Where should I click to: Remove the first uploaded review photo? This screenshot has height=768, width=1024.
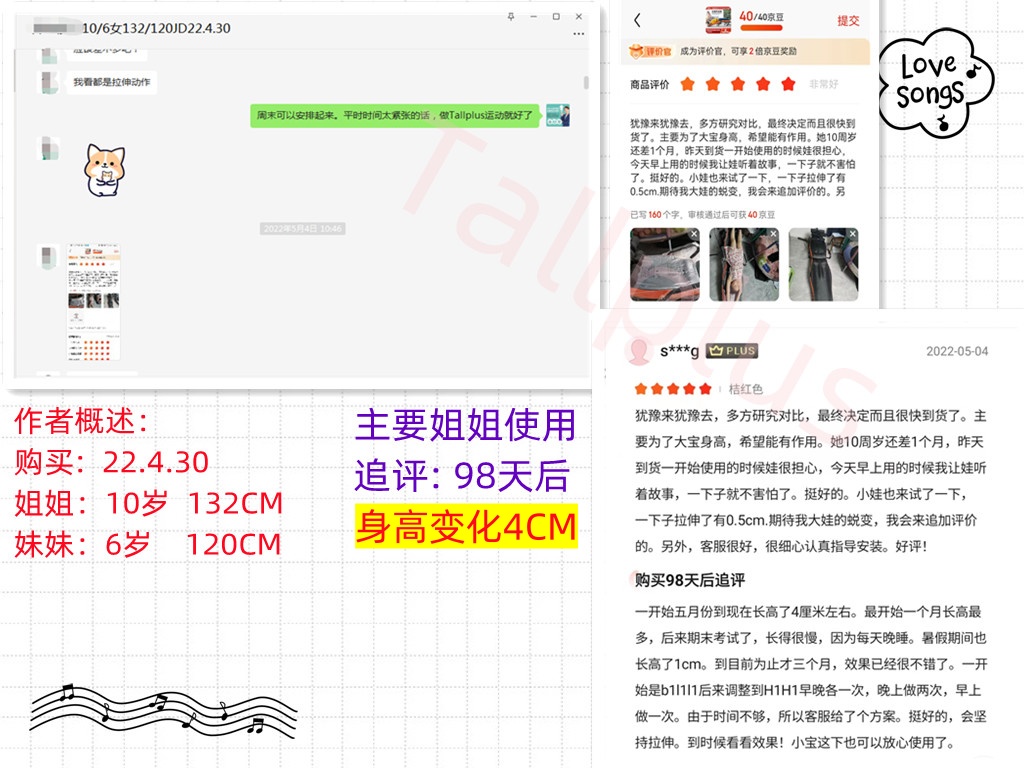pos(693,235)
